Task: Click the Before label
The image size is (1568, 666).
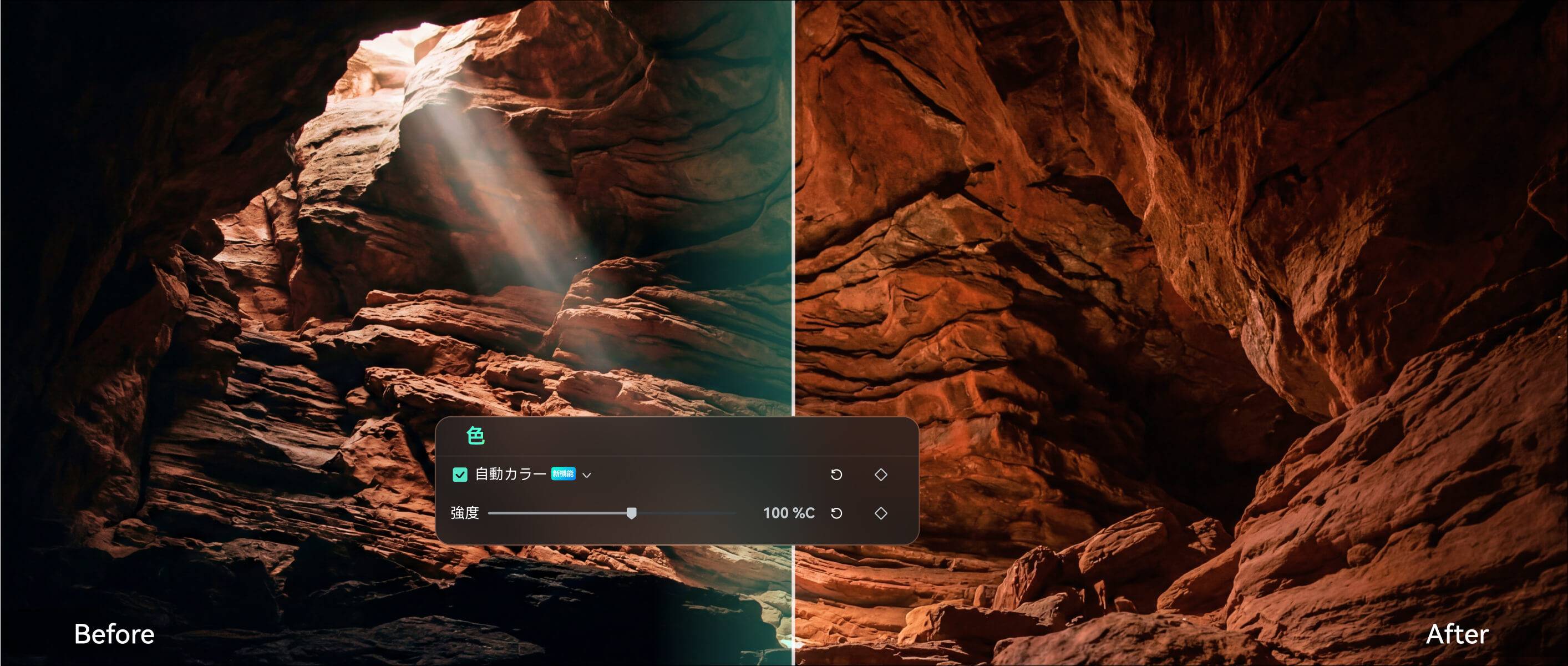Action: pyautogui.click(x=114, y=634)
